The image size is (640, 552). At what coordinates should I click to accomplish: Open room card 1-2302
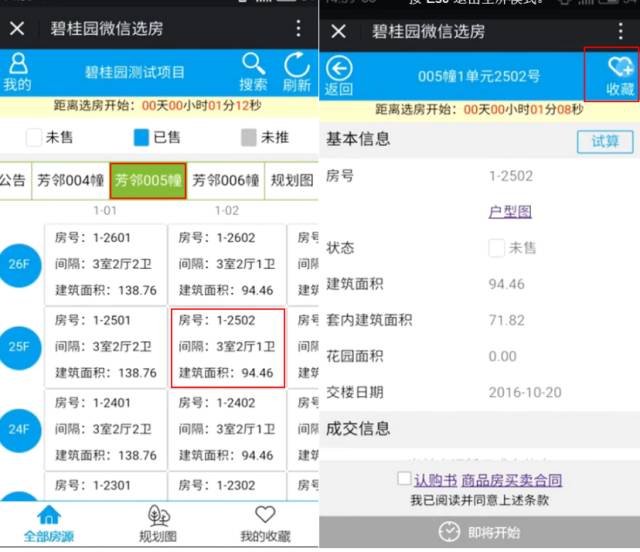pos(227,486)
